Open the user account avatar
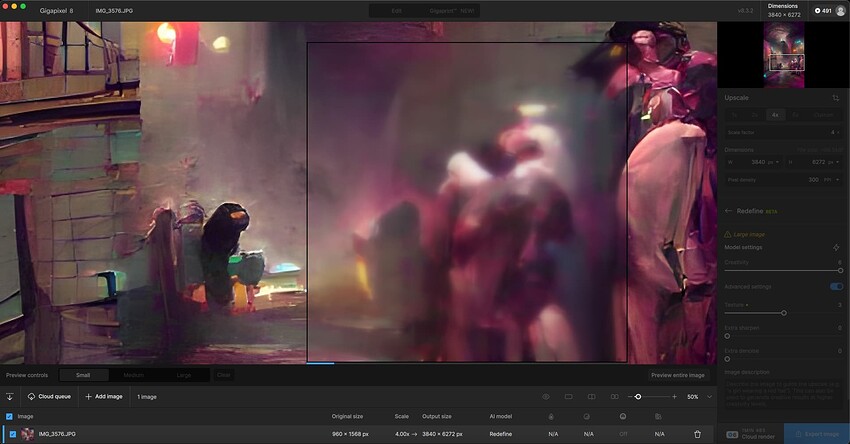 (840, 11)
